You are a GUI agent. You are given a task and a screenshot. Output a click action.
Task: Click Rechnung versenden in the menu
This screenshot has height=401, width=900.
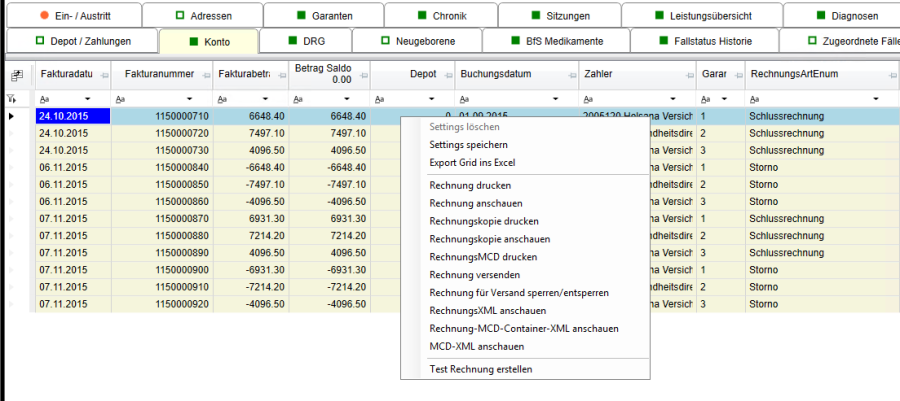pos(474,275)
